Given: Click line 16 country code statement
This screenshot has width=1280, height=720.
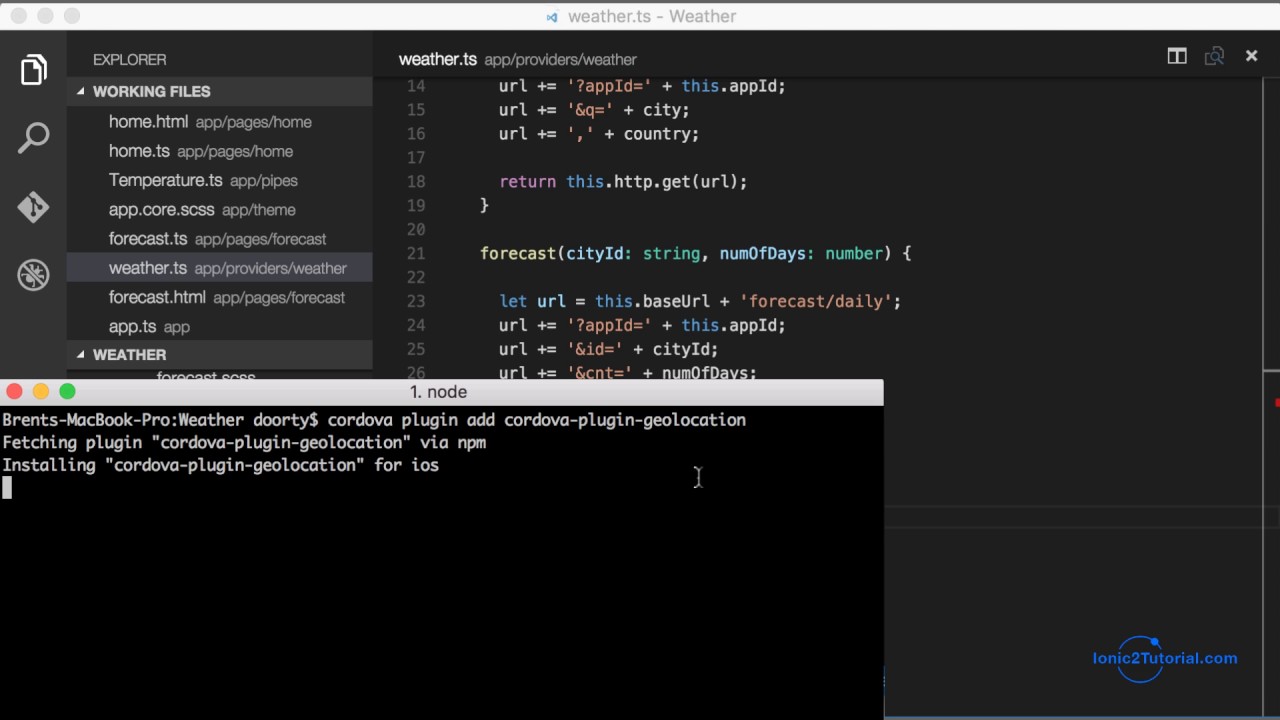Looking at the screenshot, I should click(x=599, y=134).
